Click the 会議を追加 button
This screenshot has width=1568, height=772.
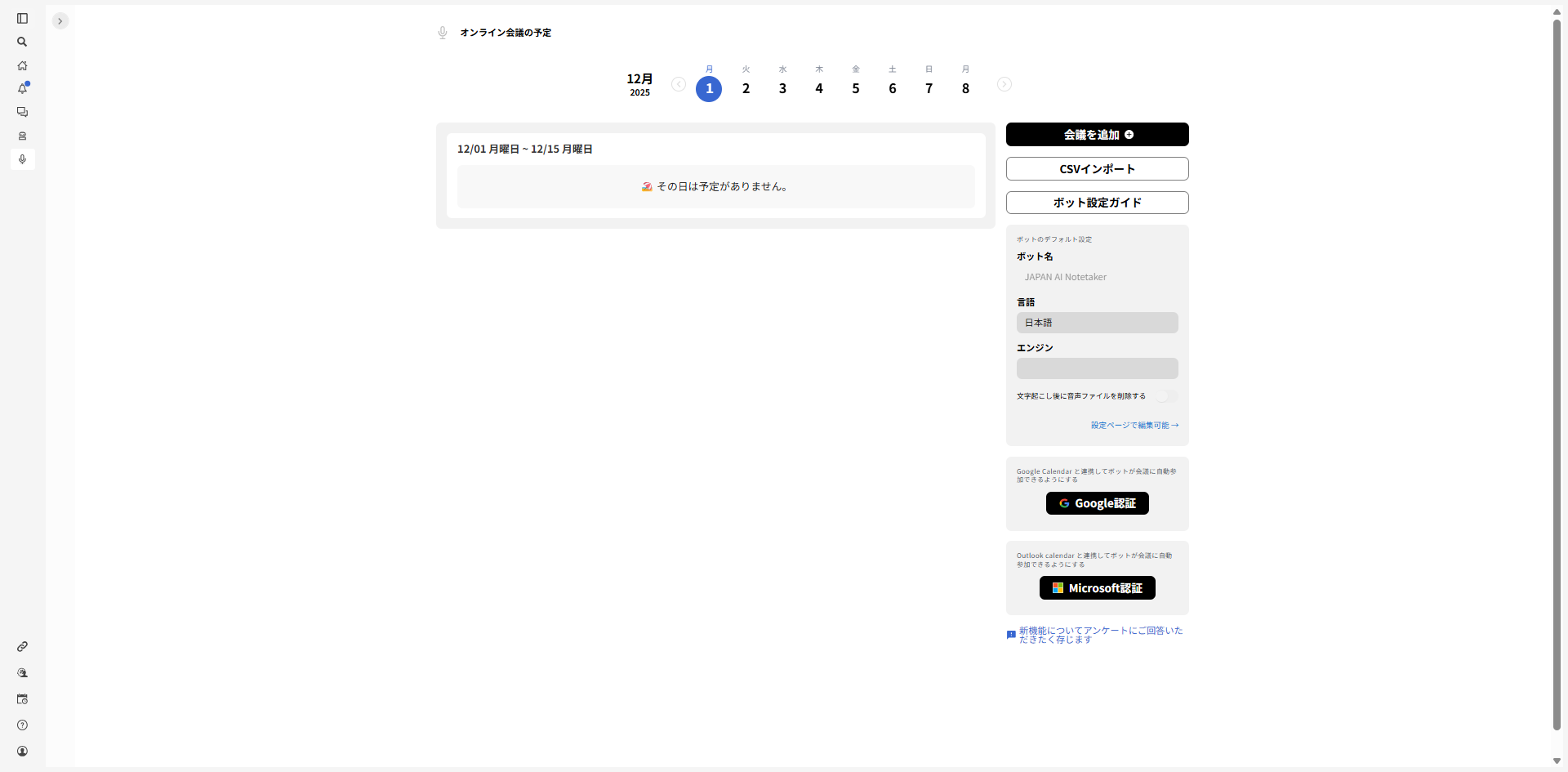tap(1097, 135)
